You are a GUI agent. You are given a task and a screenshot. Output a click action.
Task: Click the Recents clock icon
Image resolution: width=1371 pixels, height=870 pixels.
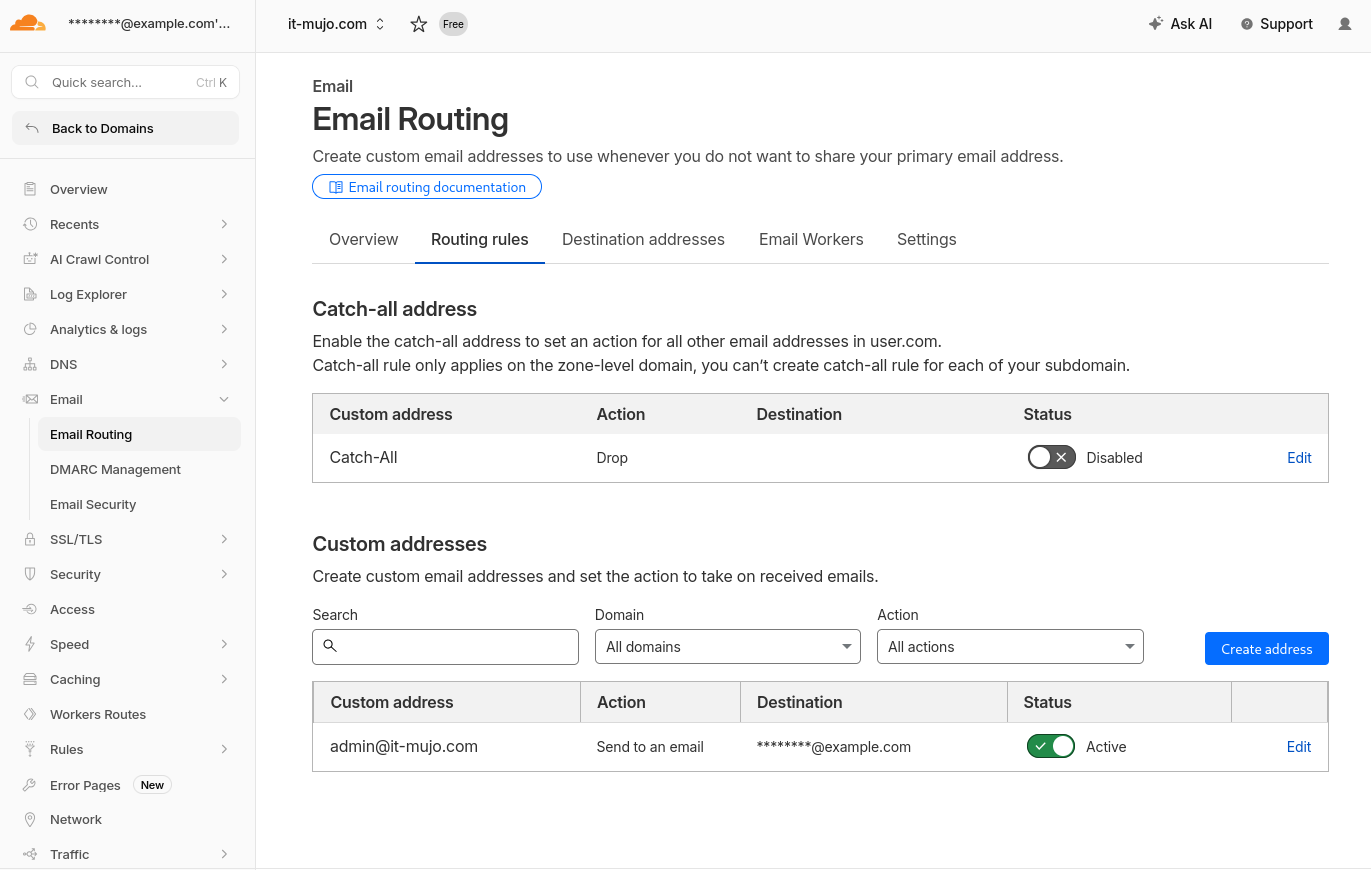click(30, 224)
